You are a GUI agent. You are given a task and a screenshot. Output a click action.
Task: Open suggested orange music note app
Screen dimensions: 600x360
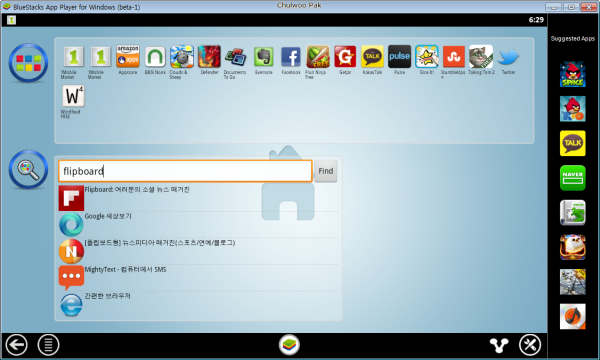572,316
